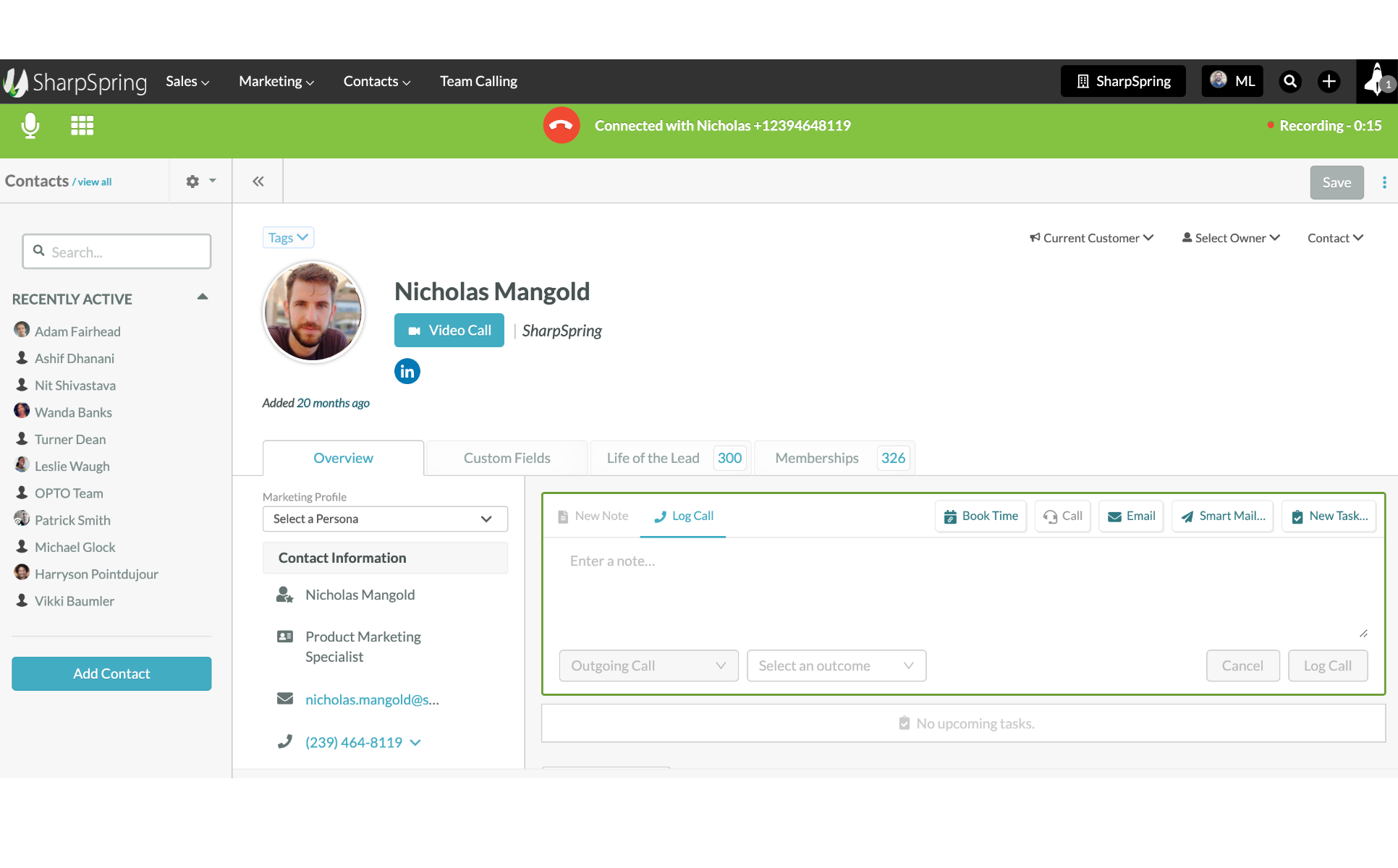Mute the call microphone icon
Image resolution: width=1398 pixels, height=868 pixels.
coord(30,126)
